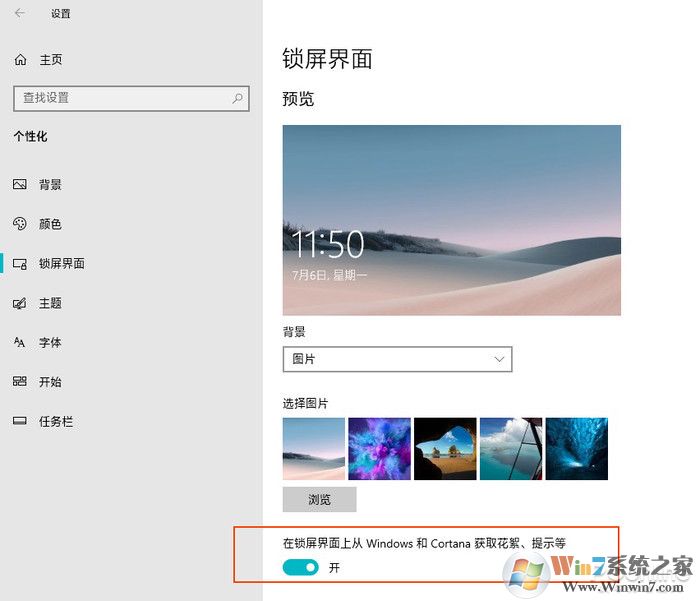Click the 字体 font icon
The height and width of the screenshot is (601, 700).
pos(20,342)
